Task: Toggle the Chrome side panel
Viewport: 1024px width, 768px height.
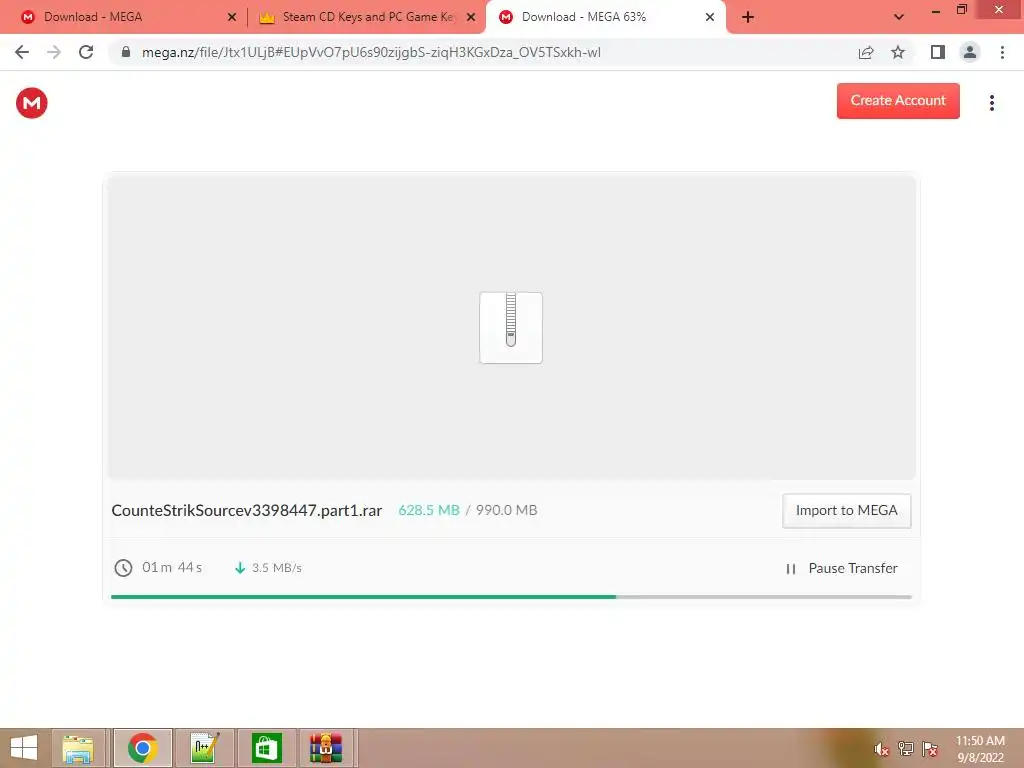Action: (938, 52)
